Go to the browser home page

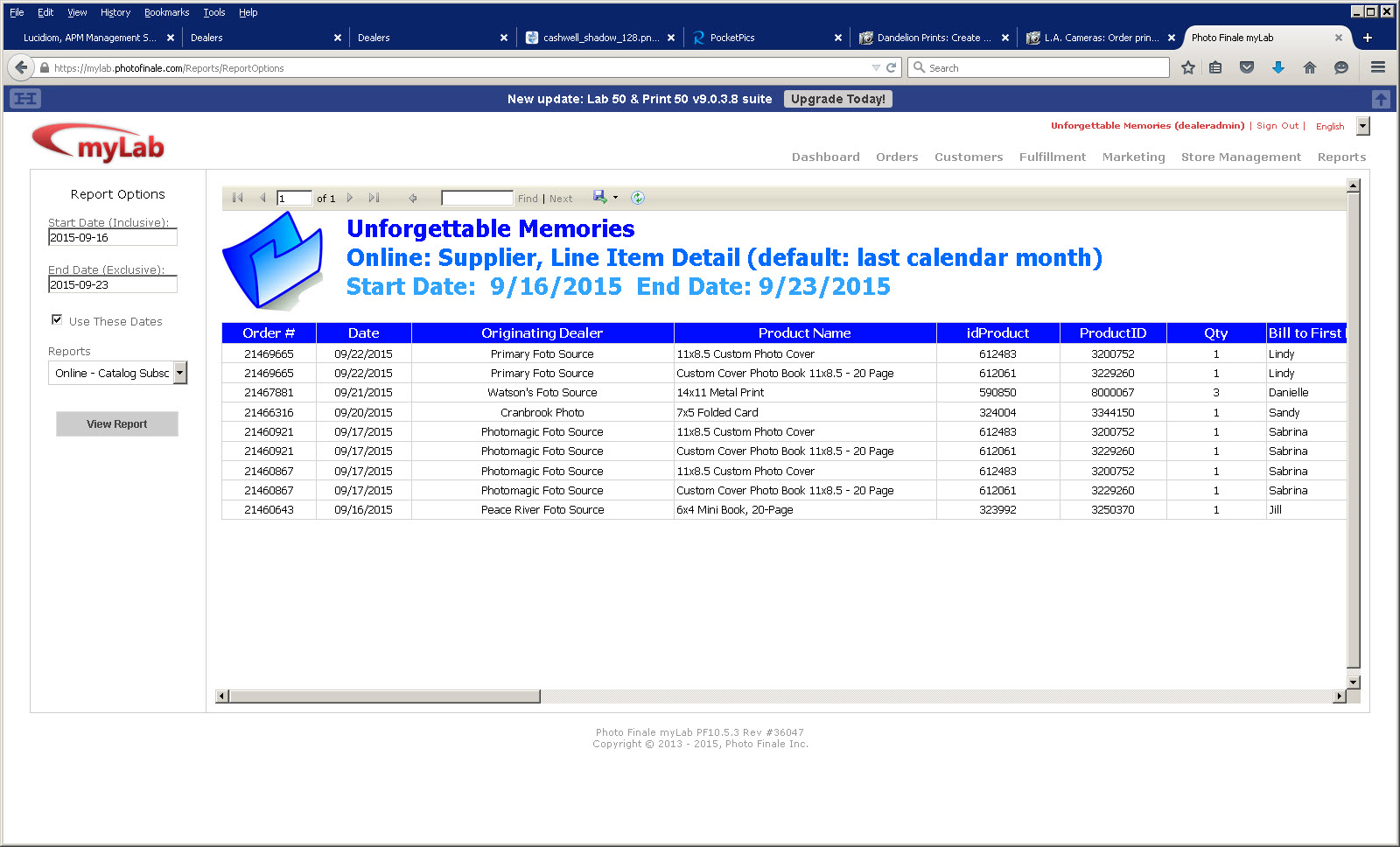(1310, 67)
